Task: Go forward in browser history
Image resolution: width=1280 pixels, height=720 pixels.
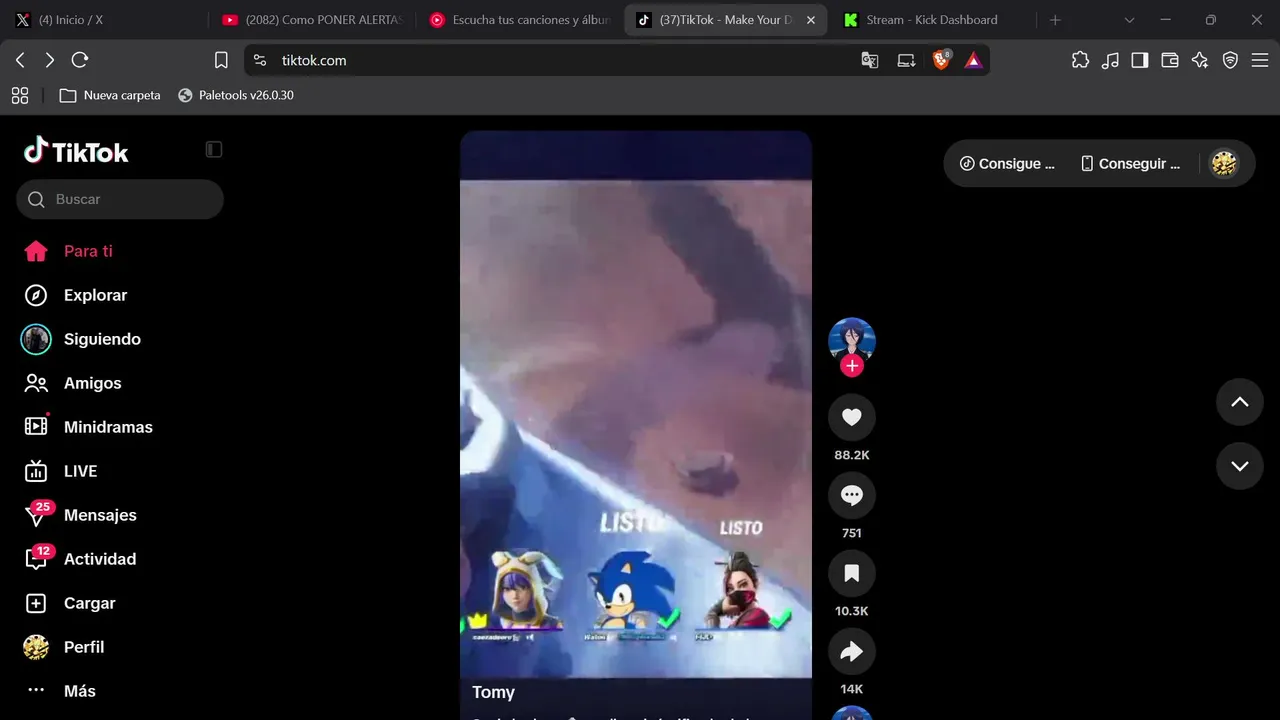Action: tap(50, 60)
